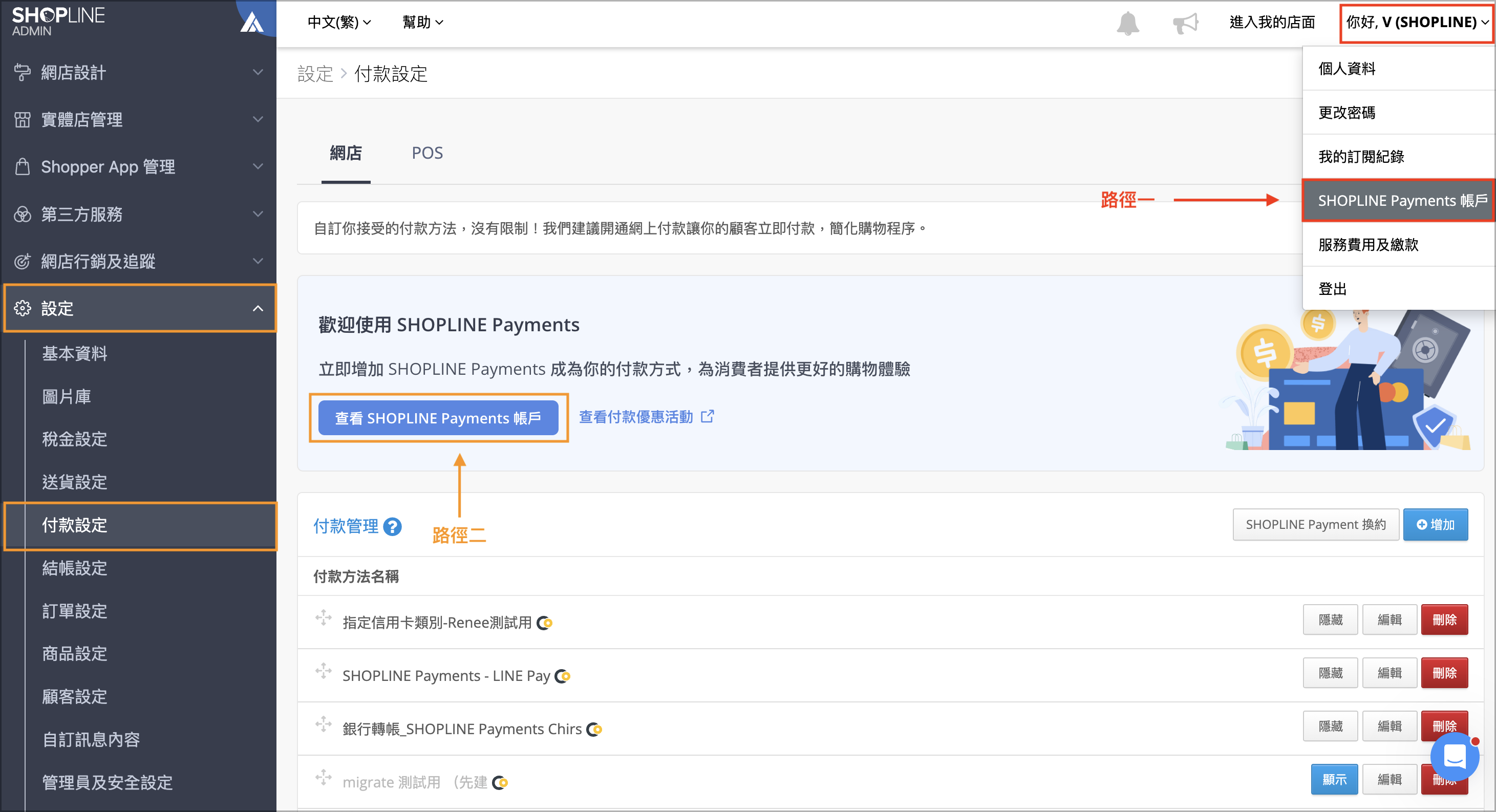Click the paint roller icon beside 網店設計
The width and height of the screenshot is (1496, 812).
coord(22,72)
